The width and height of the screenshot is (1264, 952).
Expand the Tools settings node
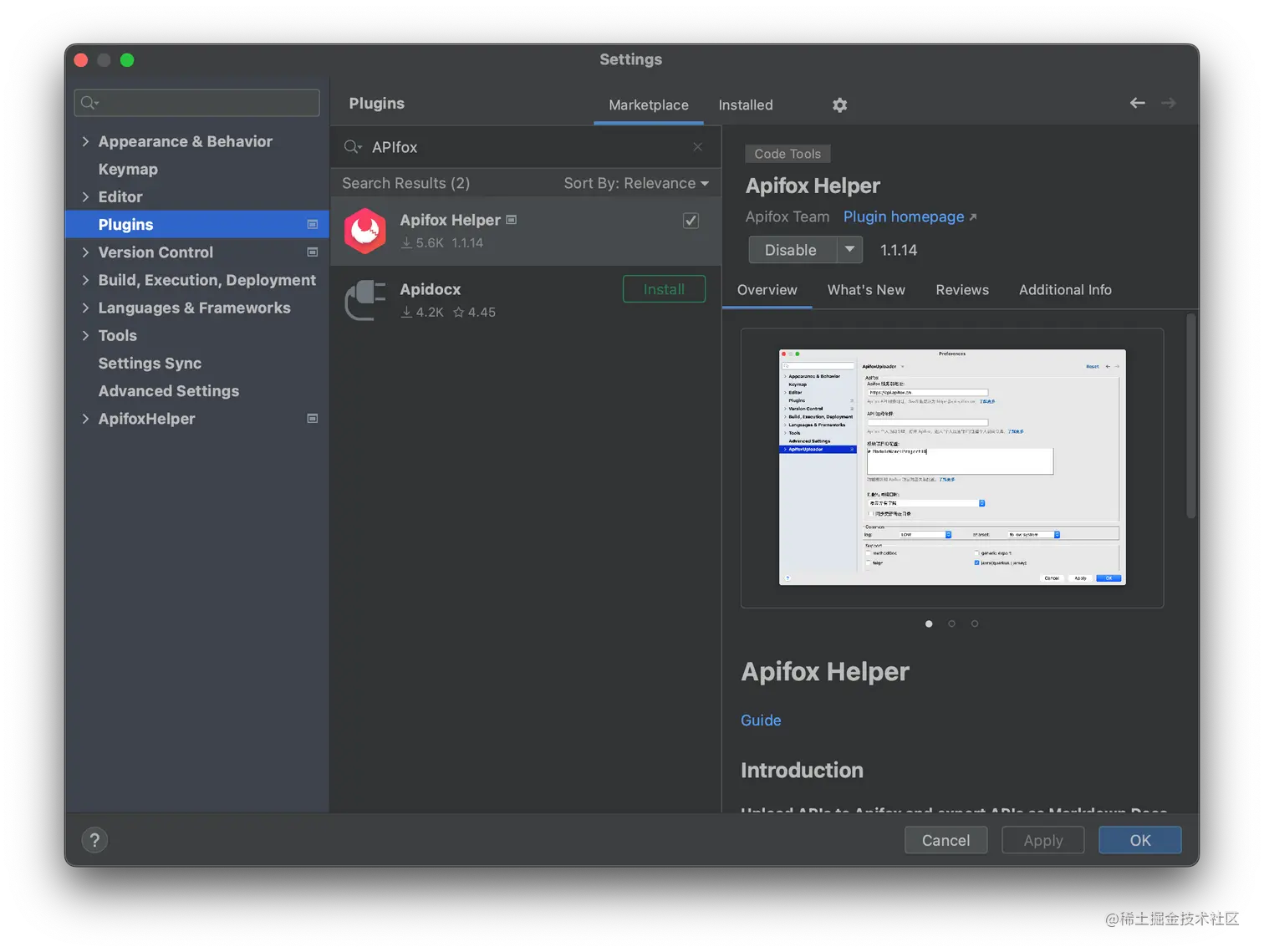[85, 335]
